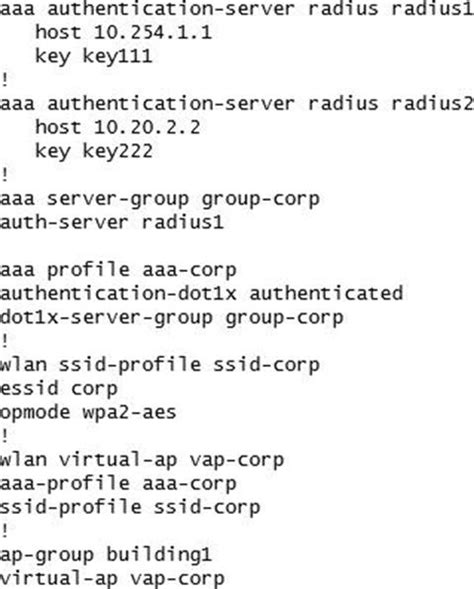This screenshot has width=474, height=589.
Task: Click authentication-dot1x authenticated line
Action: [x=201, y=293]
